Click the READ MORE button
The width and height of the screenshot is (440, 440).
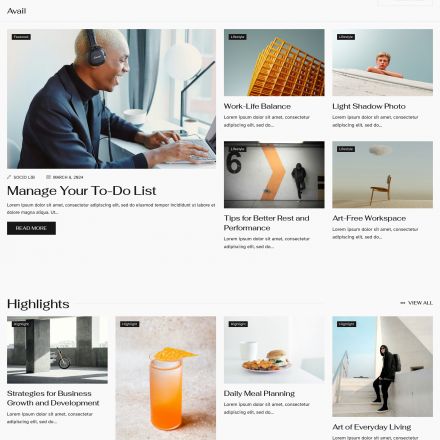point(31,228)
